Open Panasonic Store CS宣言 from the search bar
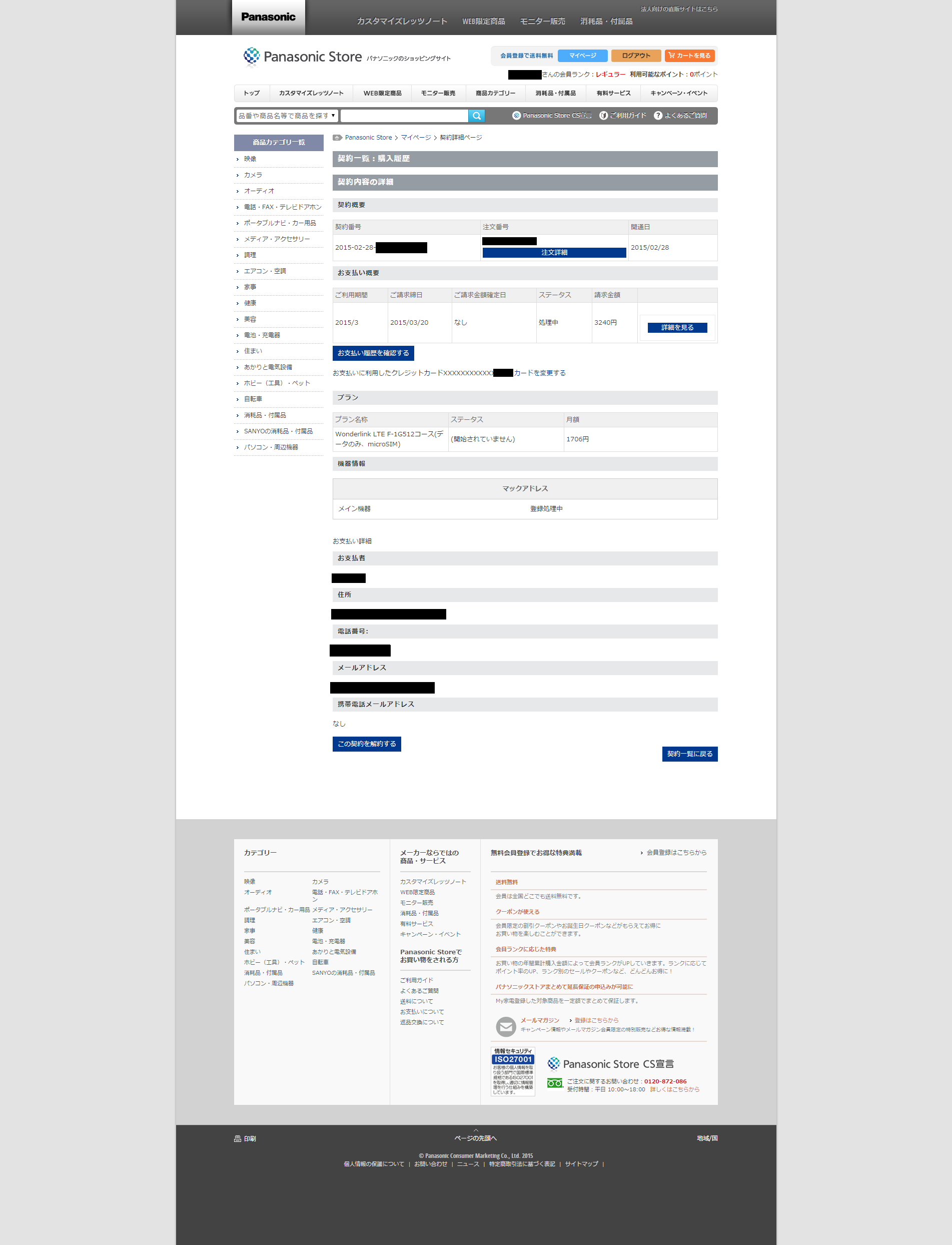952x1245 pixels. point(552,116)
